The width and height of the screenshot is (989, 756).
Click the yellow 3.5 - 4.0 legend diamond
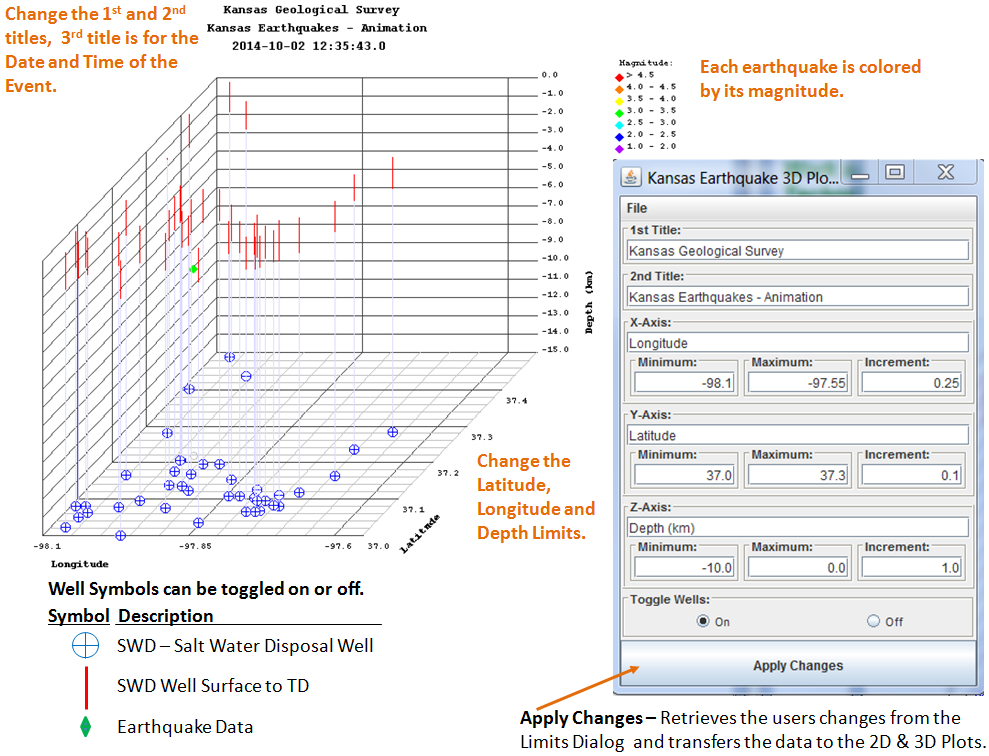619,102
